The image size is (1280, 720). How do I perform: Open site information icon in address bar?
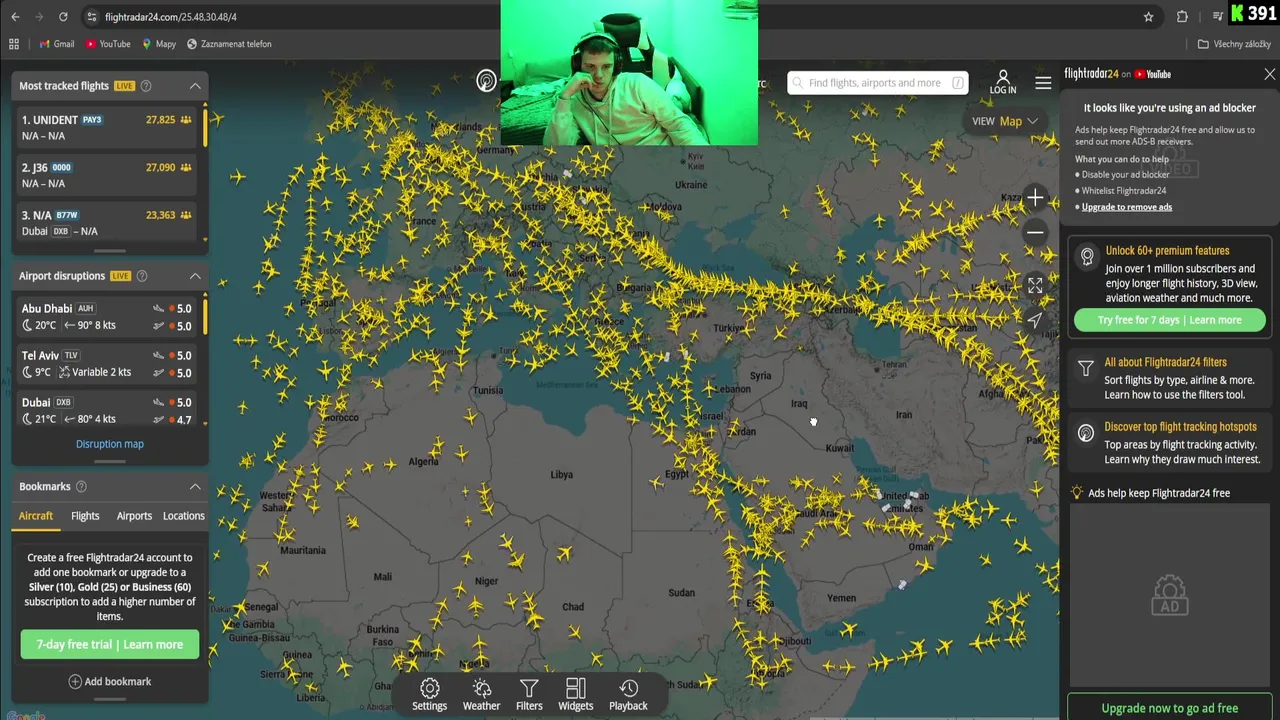(x=91, y=17)
